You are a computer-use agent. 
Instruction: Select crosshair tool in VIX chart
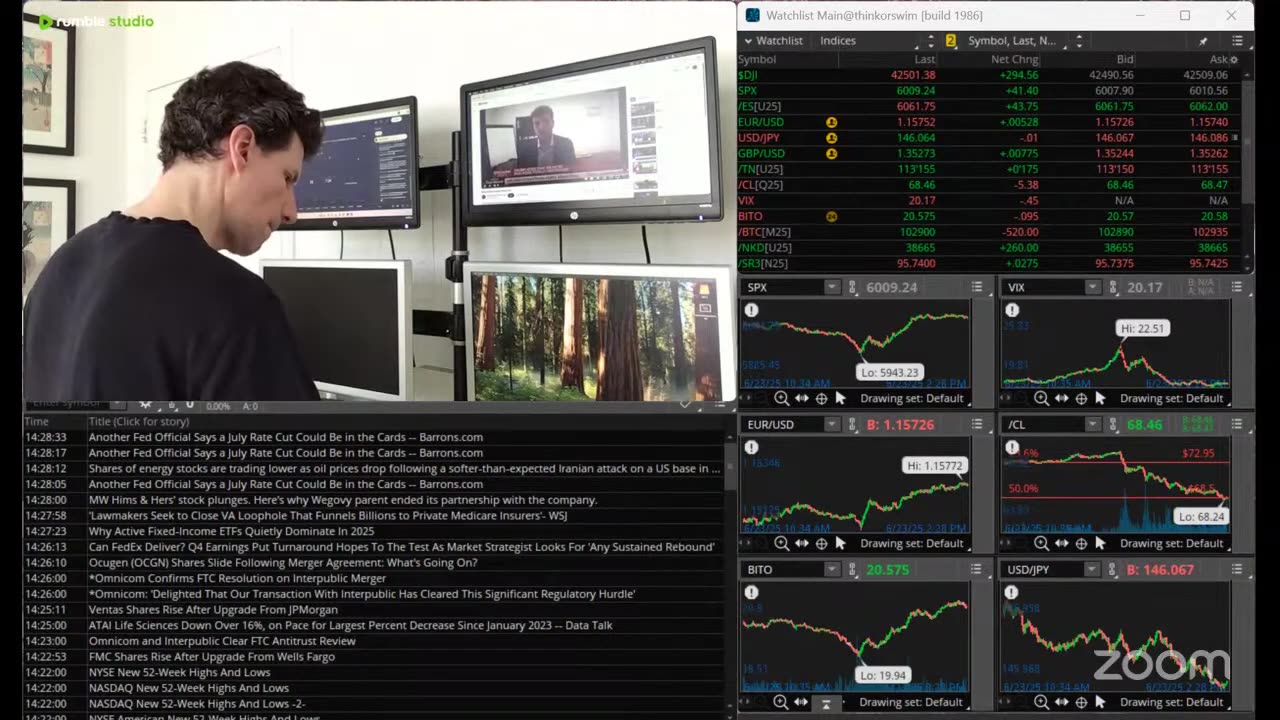click(1081, 398)
